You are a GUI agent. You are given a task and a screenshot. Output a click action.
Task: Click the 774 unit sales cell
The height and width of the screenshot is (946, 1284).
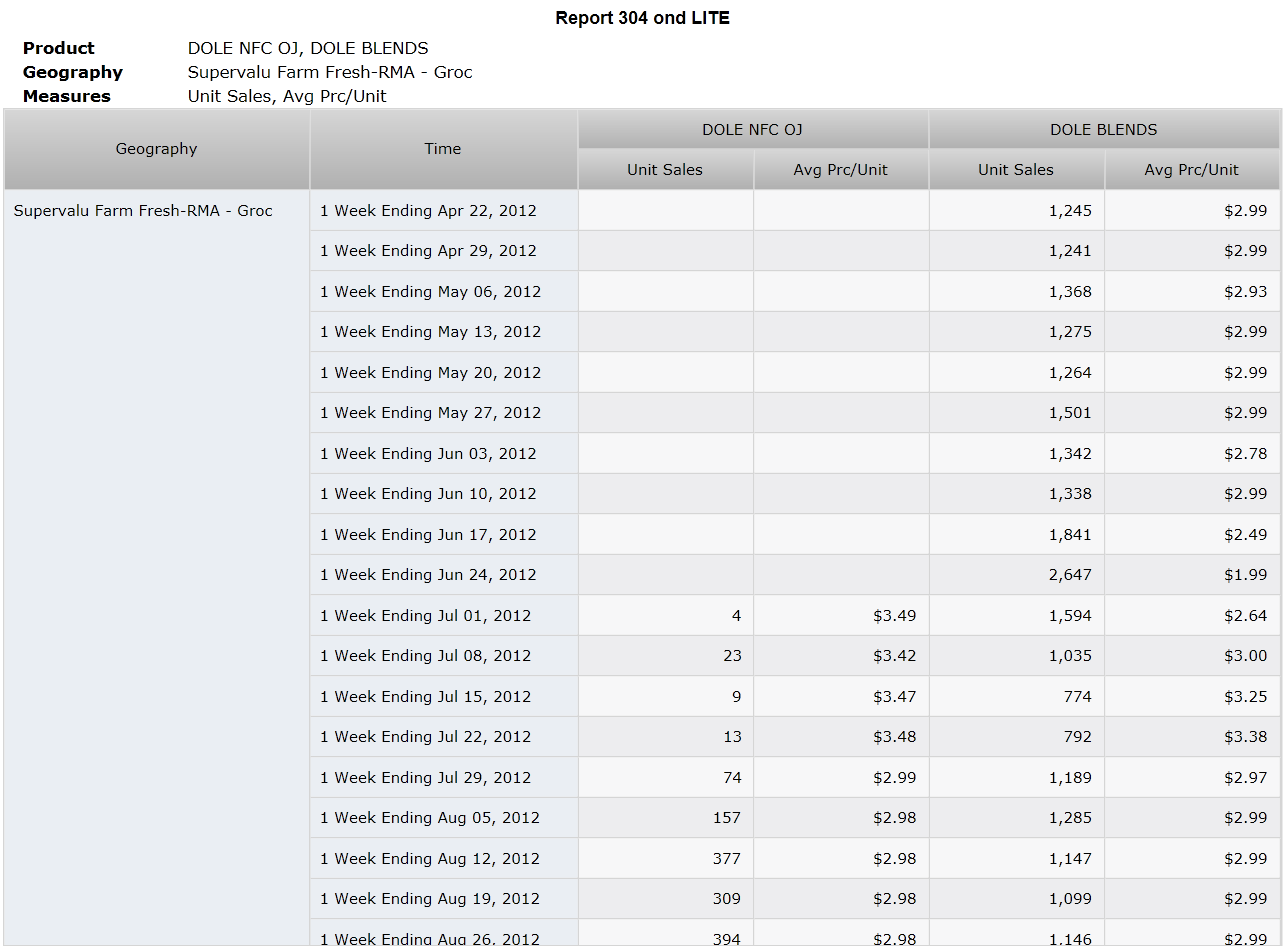click(x=1017, y=697)
